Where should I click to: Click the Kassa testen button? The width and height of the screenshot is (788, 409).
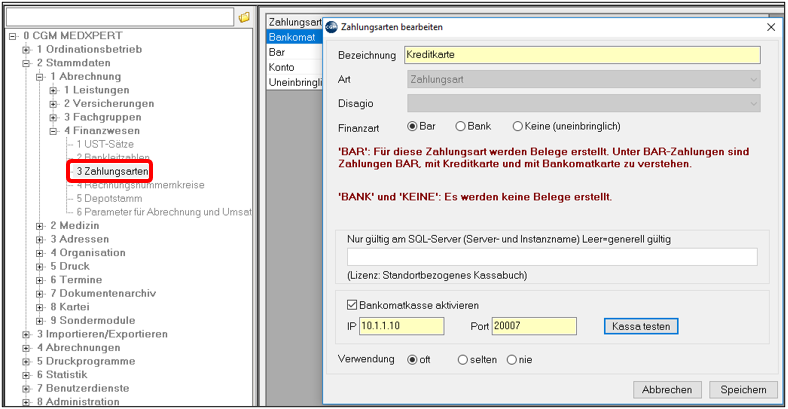tap(641, 326)
